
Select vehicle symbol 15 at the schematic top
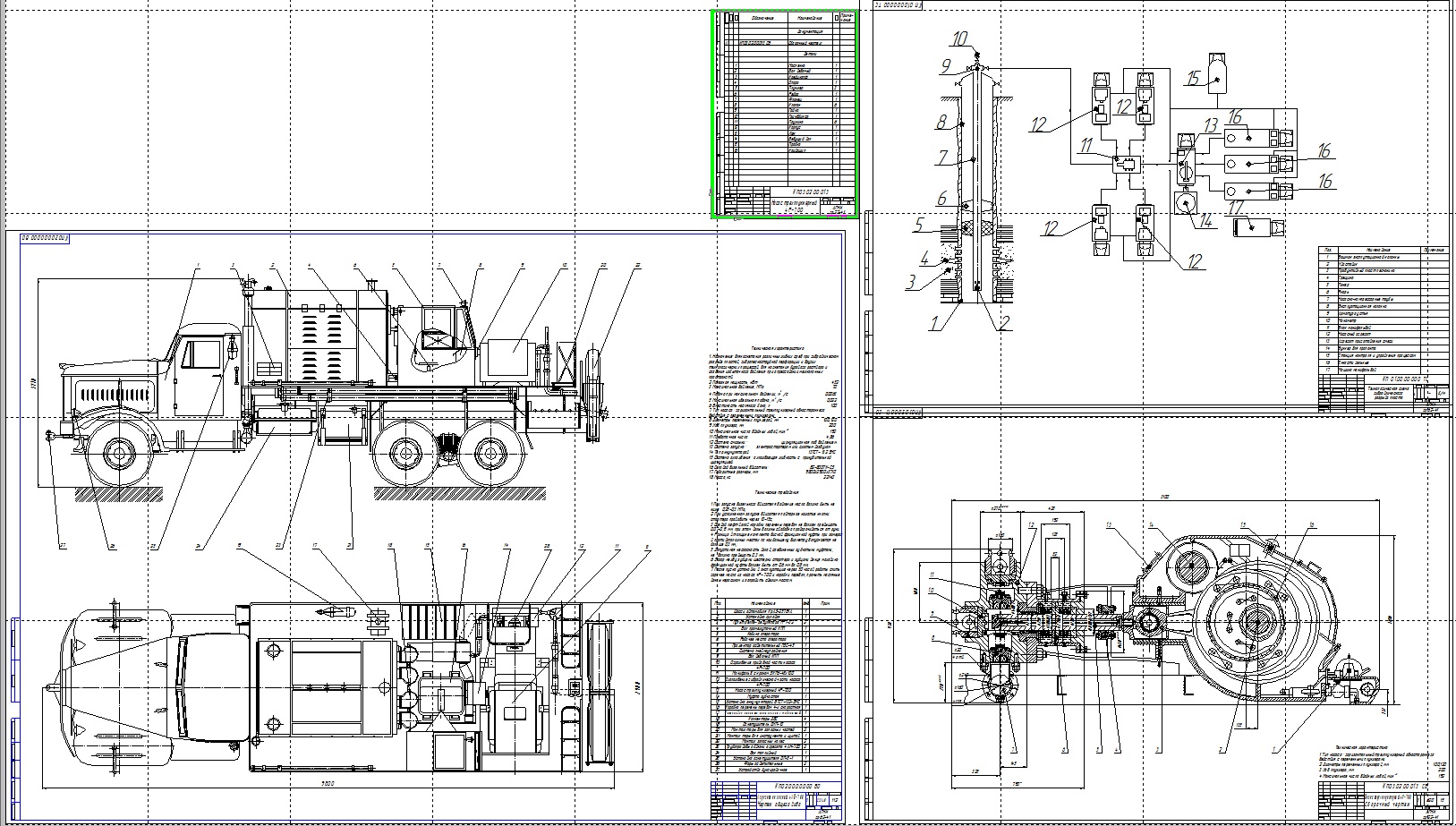(x=1216, y=72)
